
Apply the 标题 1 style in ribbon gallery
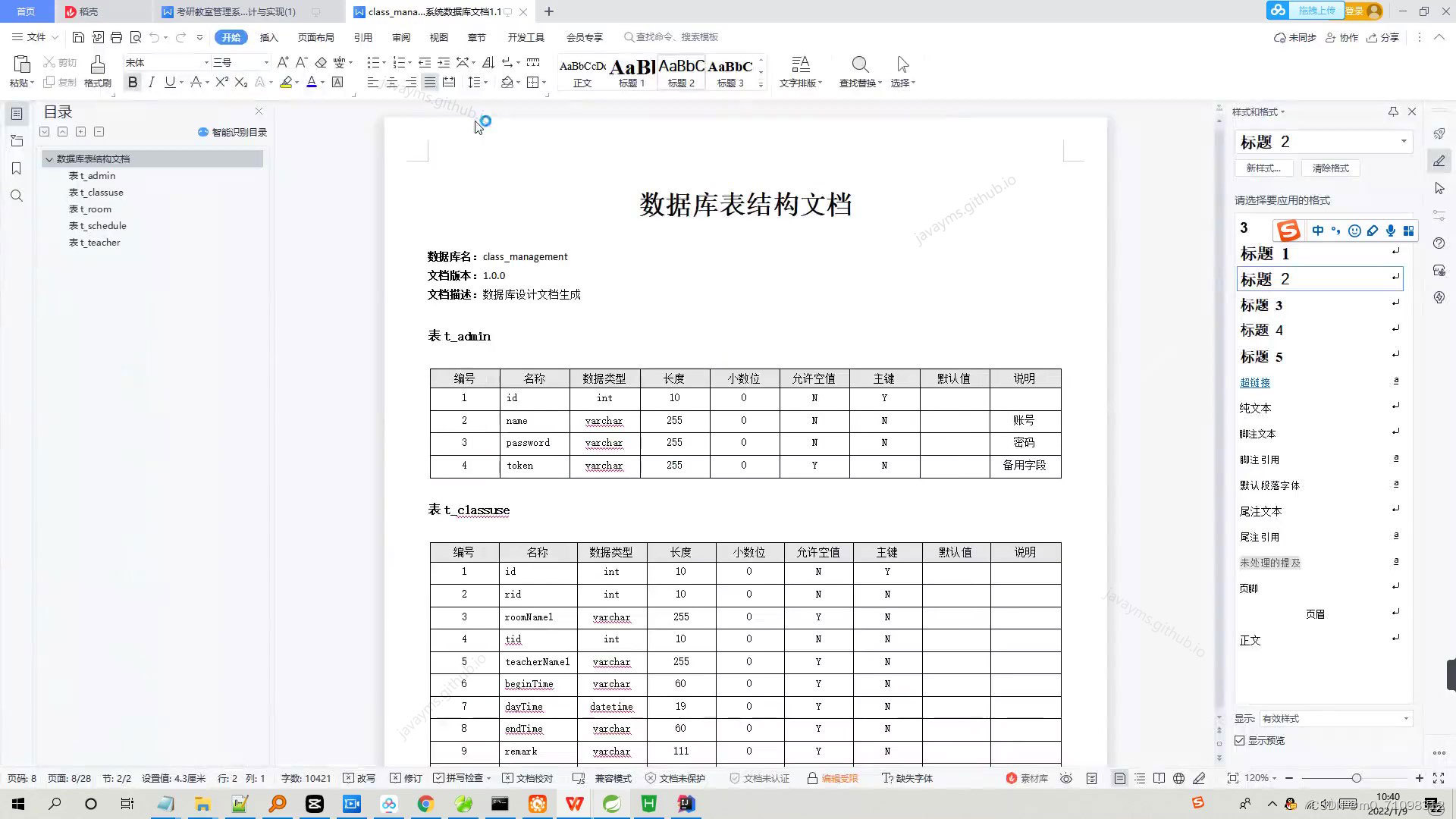[632, 73]
